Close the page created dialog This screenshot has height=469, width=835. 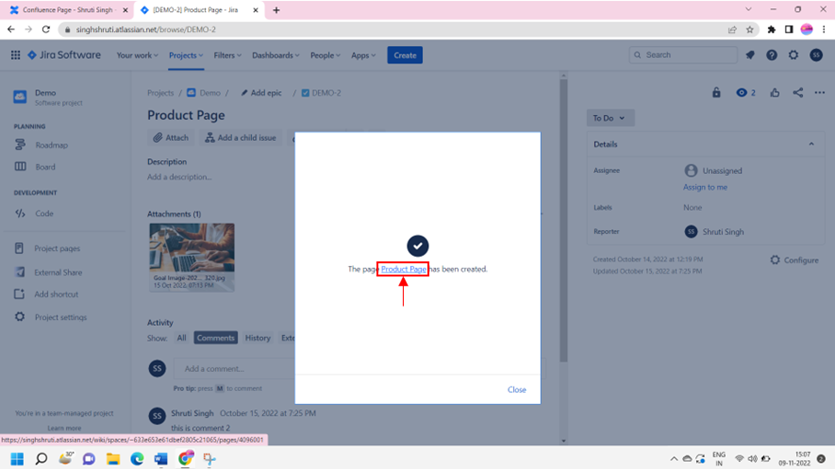click(x=517, y=390)
